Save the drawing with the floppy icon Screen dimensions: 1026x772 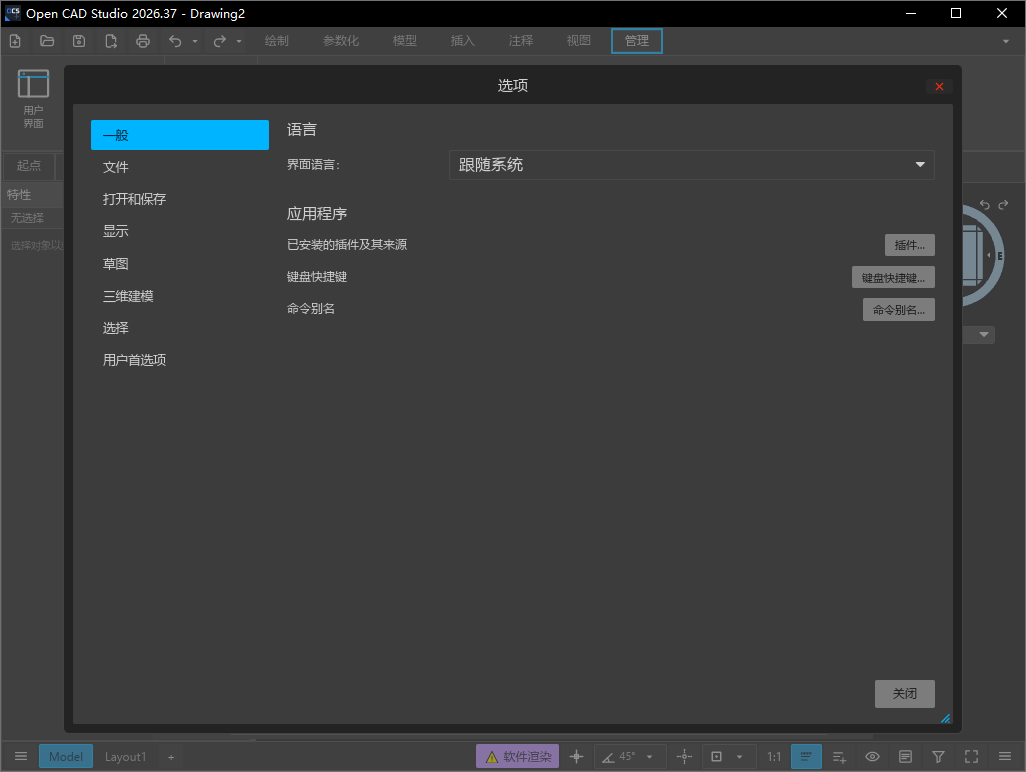pyautogui.click(x=79, y=41)
